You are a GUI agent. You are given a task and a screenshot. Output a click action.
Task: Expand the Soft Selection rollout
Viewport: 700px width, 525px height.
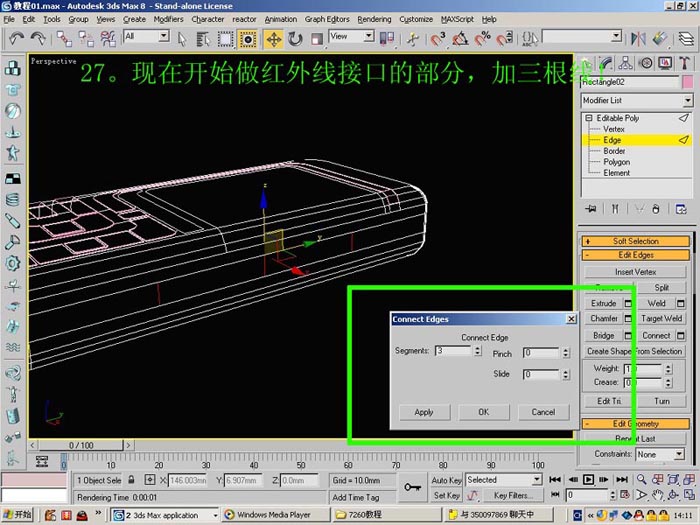coord(636,242)
